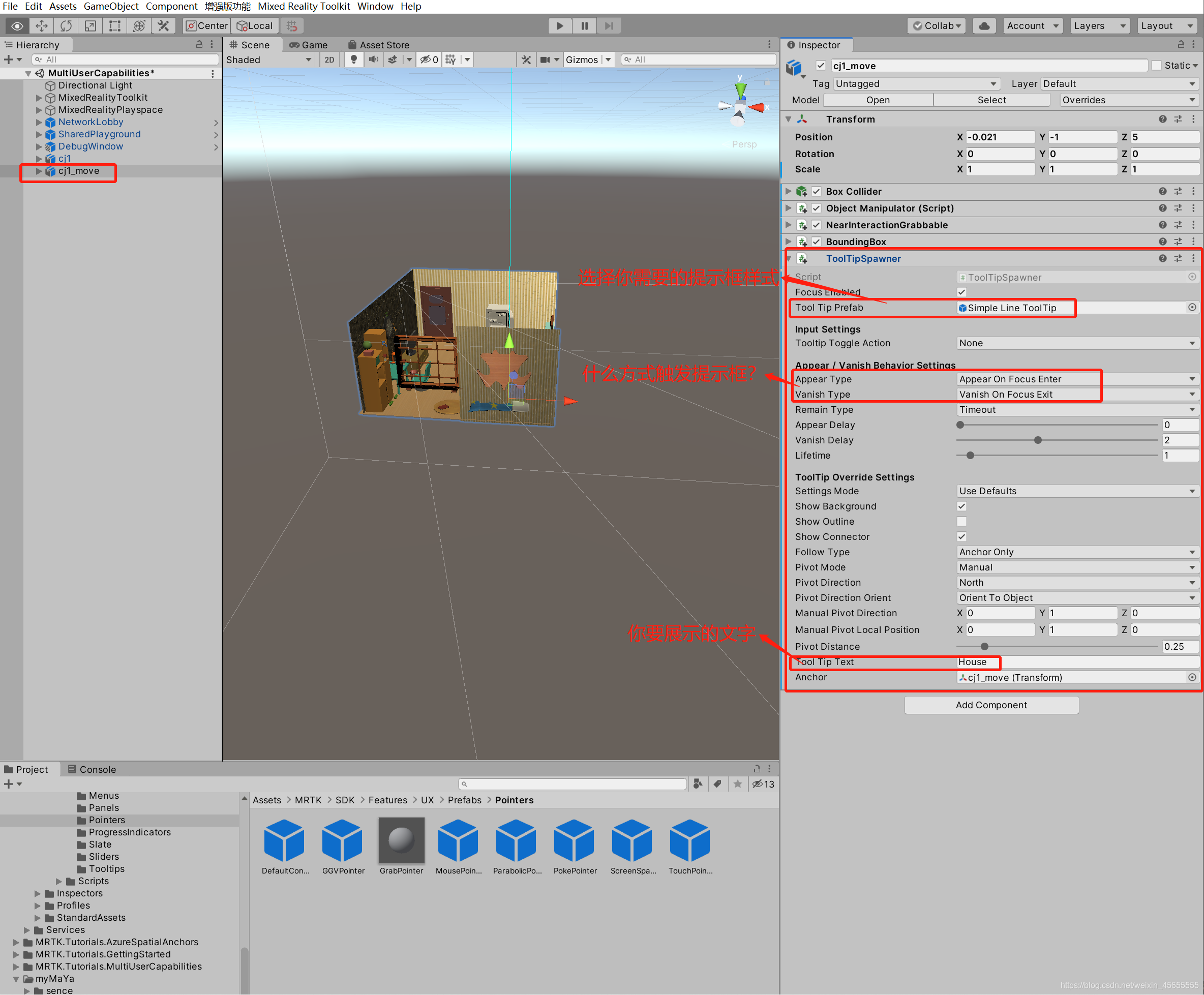1204x995 pixels.
Task: Click the Pause button
Action: tap(584, 26)
